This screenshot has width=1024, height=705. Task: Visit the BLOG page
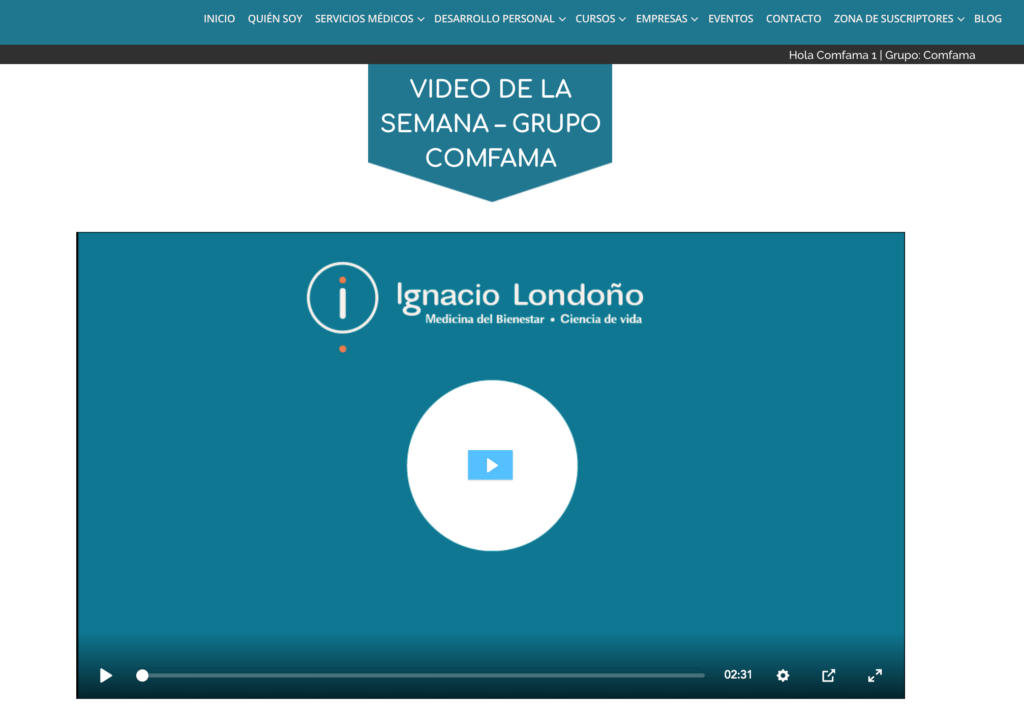[987, 19]
